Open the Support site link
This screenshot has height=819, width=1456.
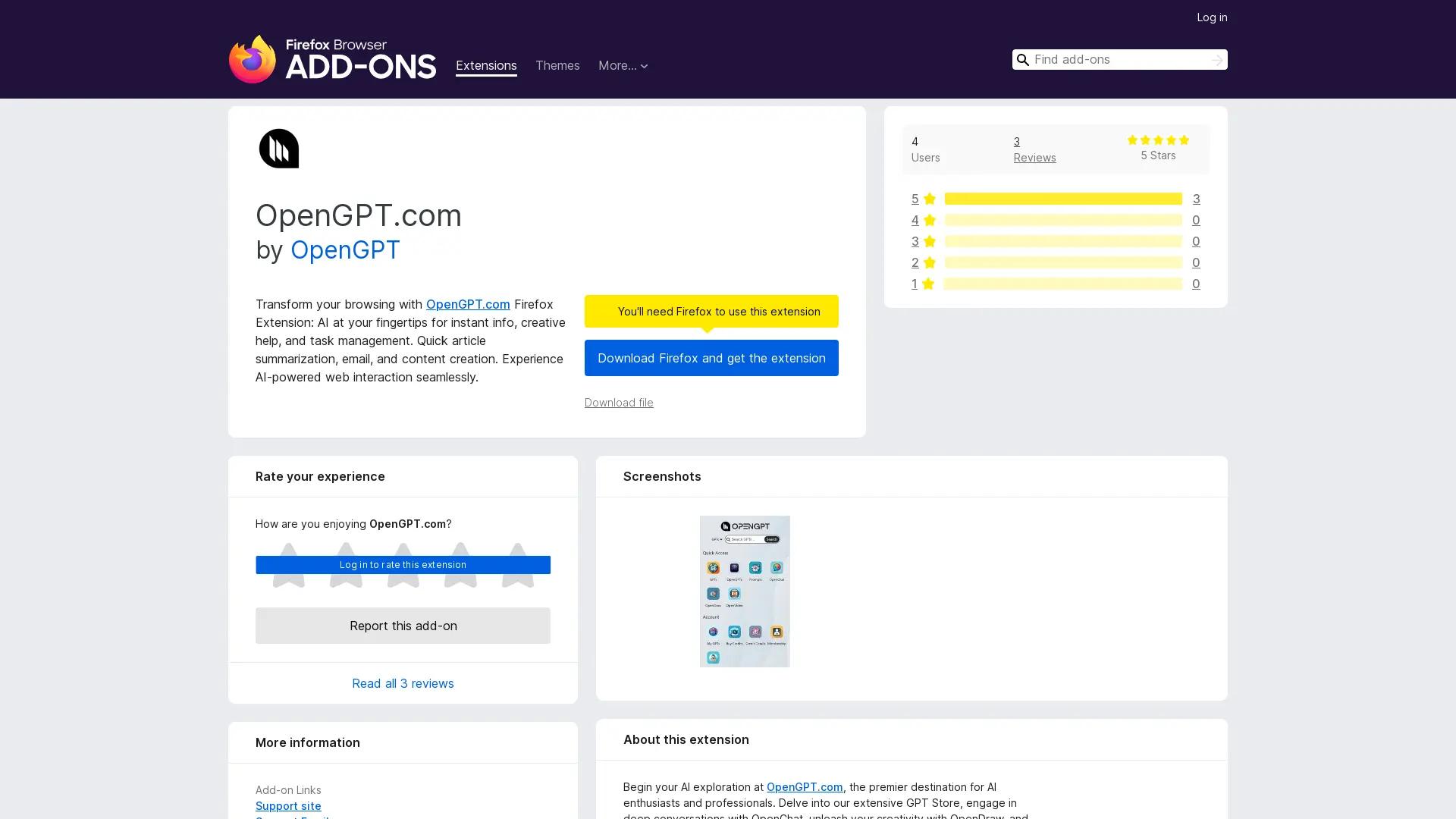coord(288,805)
